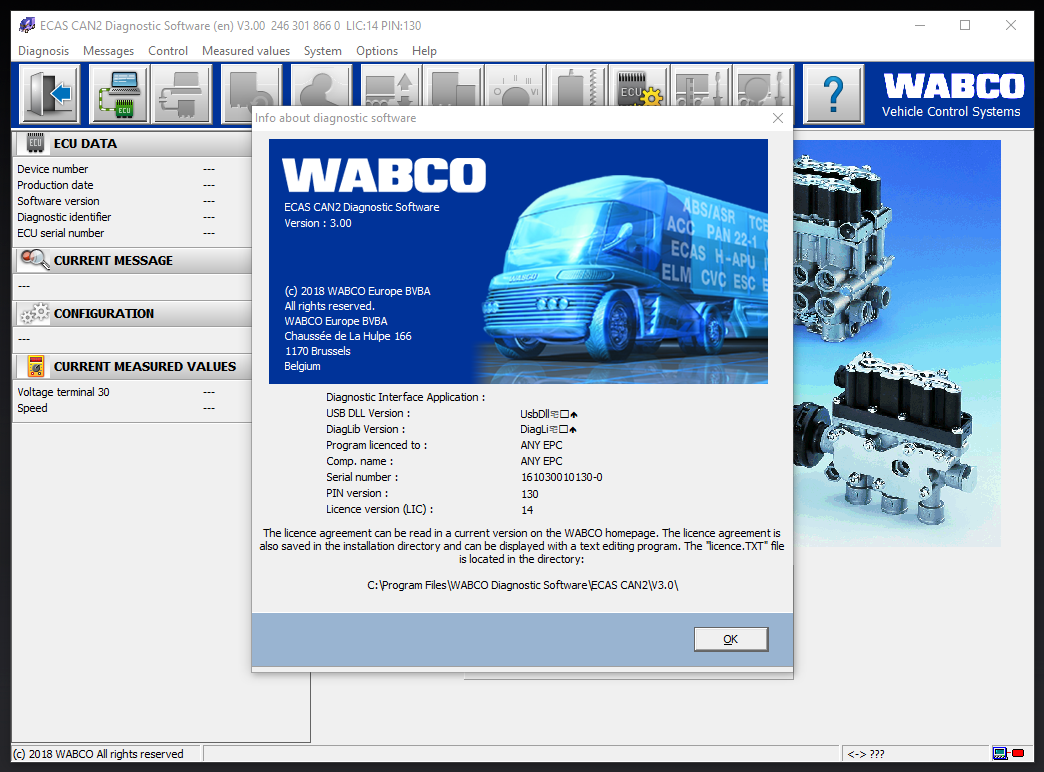Open the Diagnosis menu
1044x772 pixels.
point(43,51)
